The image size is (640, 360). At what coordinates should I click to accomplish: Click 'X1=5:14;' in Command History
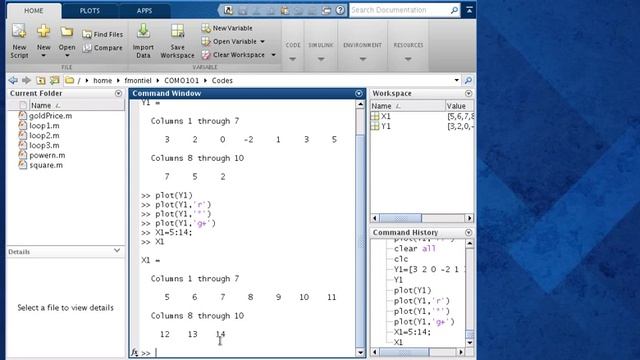pos(412,332)
